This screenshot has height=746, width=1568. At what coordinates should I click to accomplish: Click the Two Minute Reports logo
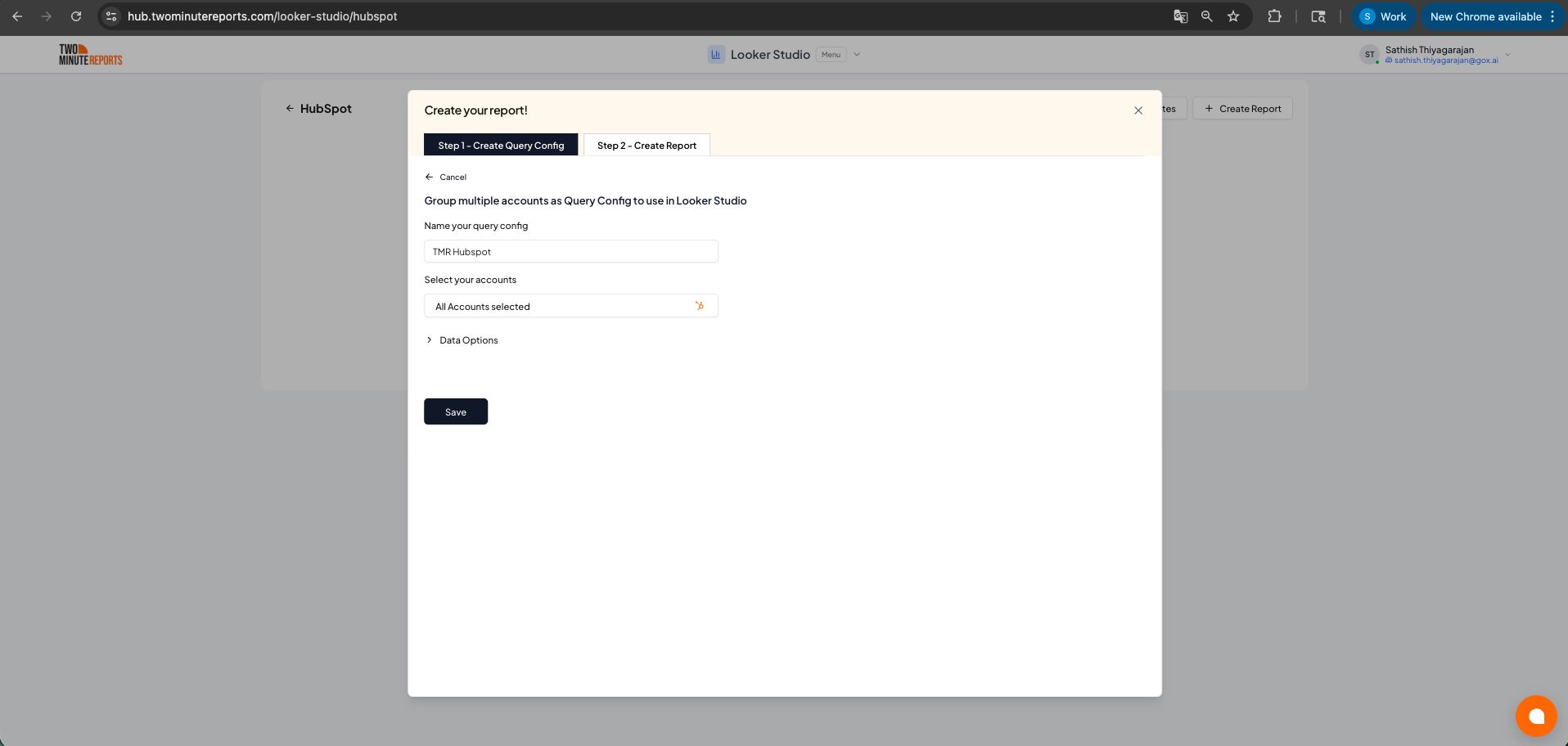(90, 54)
